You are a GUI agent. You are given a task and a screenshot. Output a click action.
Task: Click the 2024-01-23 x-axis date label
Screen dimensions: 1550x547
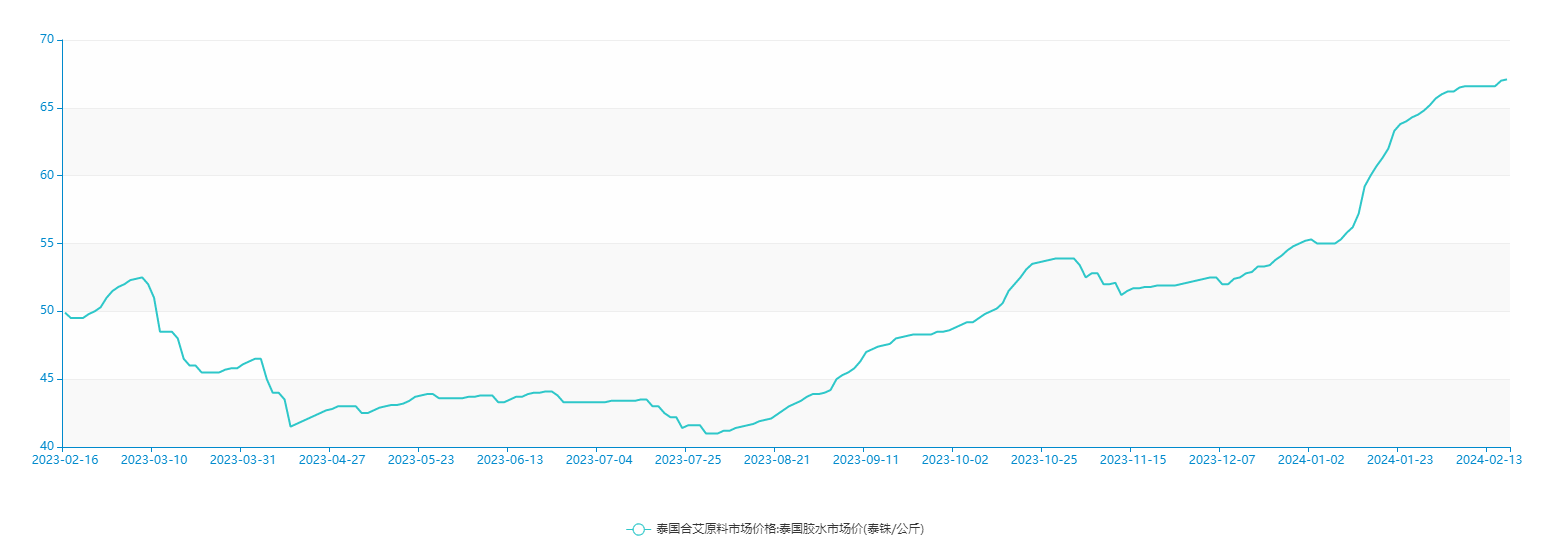pyautogui.click(x=1400, y=460)
